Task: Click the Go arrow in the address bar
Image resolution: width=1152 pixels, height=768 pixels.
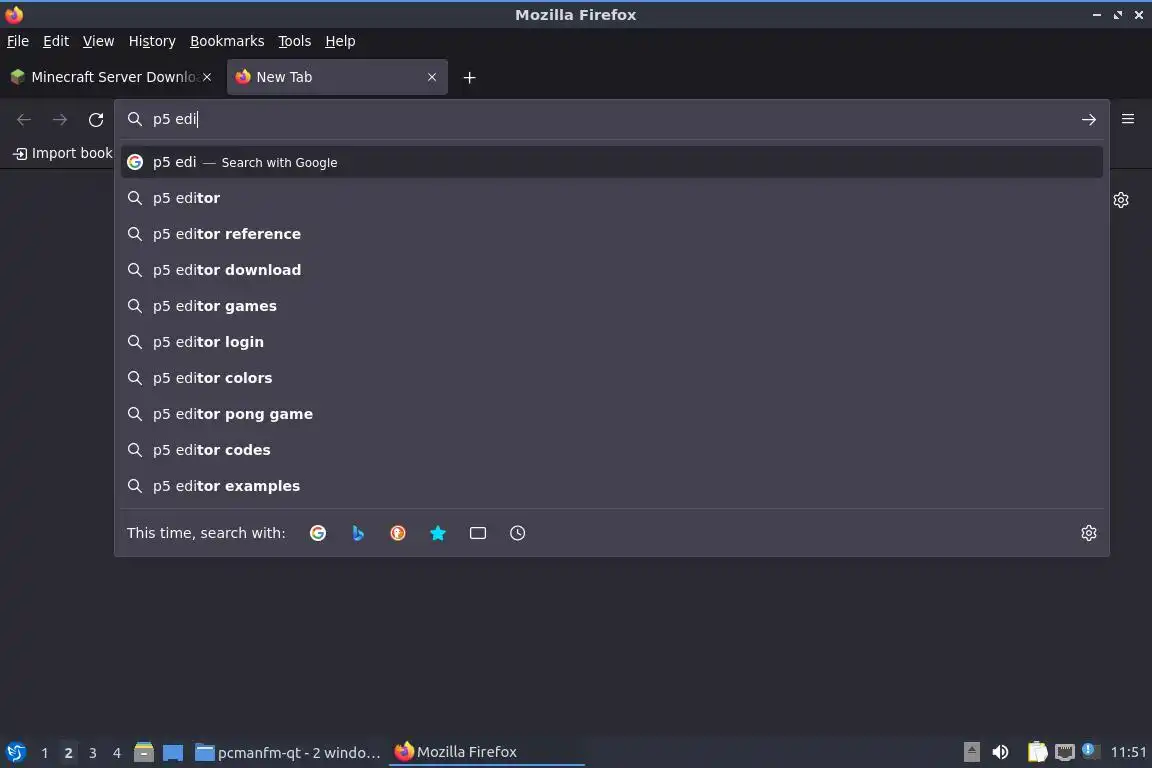Action: pyautogui.click(x=1089, y=119)
